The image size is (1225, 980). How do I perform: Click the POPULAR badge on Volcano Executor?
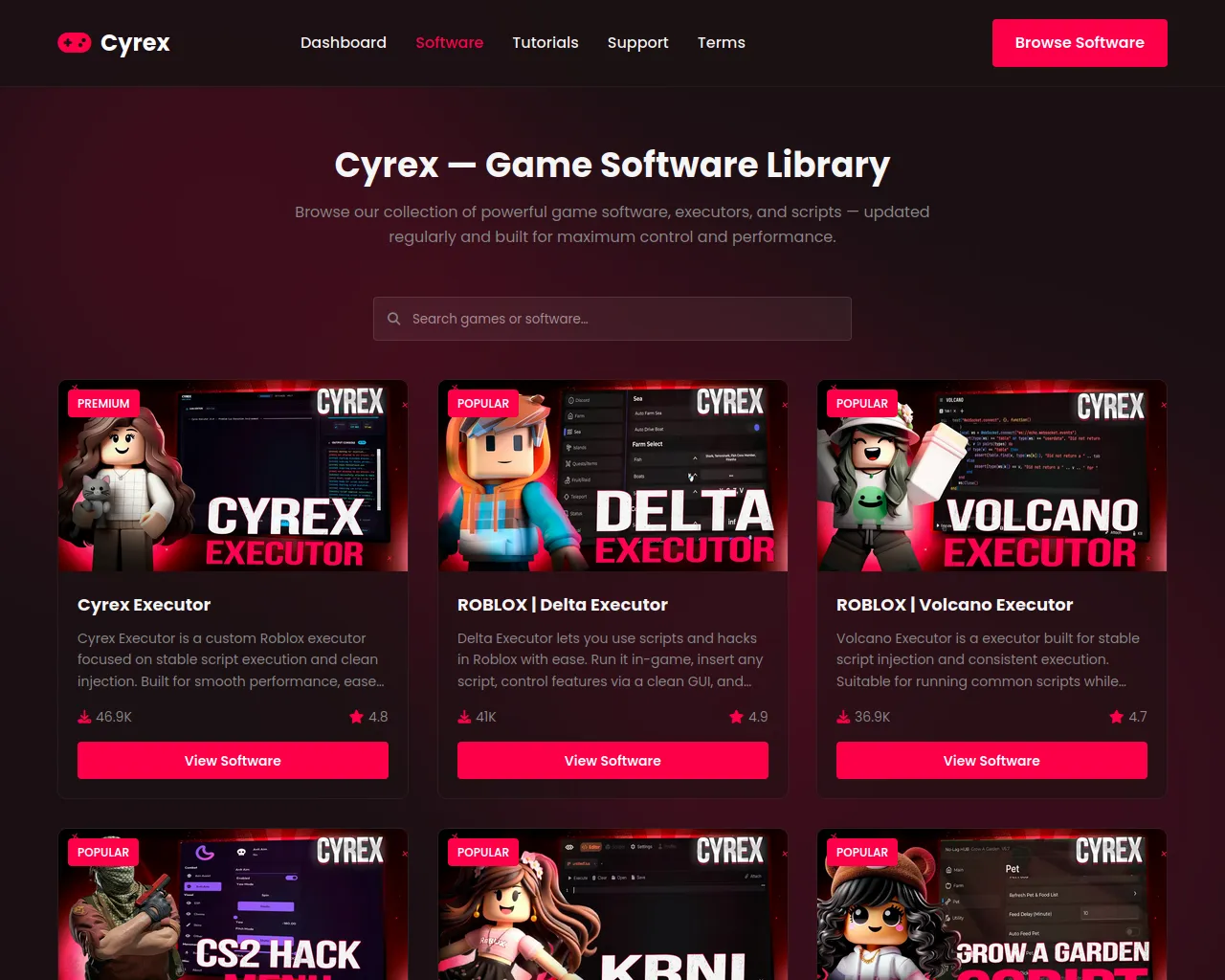[862, 404]
